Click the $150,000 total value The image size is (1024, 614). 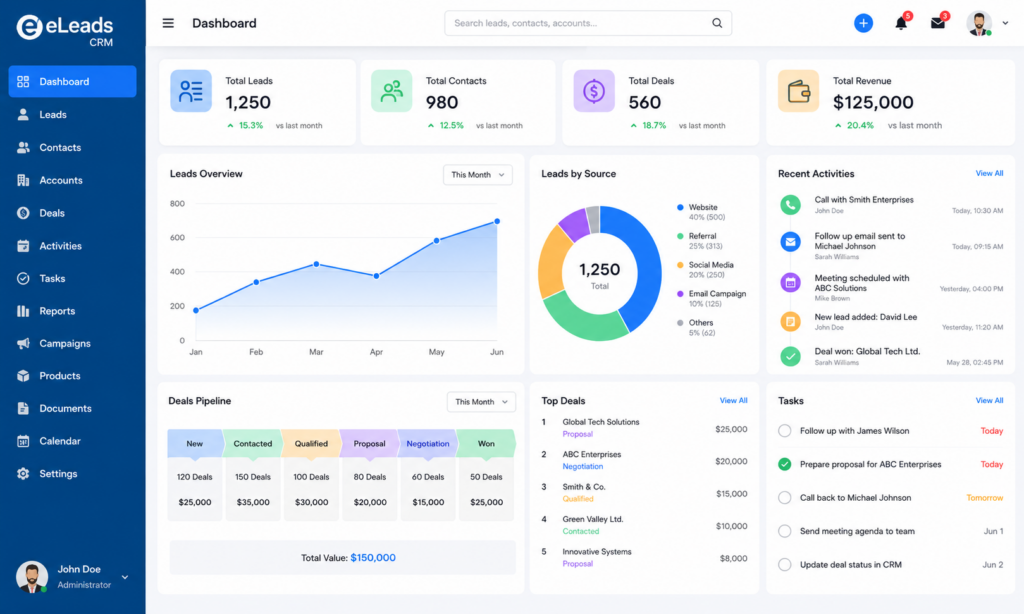pos(373,558)
